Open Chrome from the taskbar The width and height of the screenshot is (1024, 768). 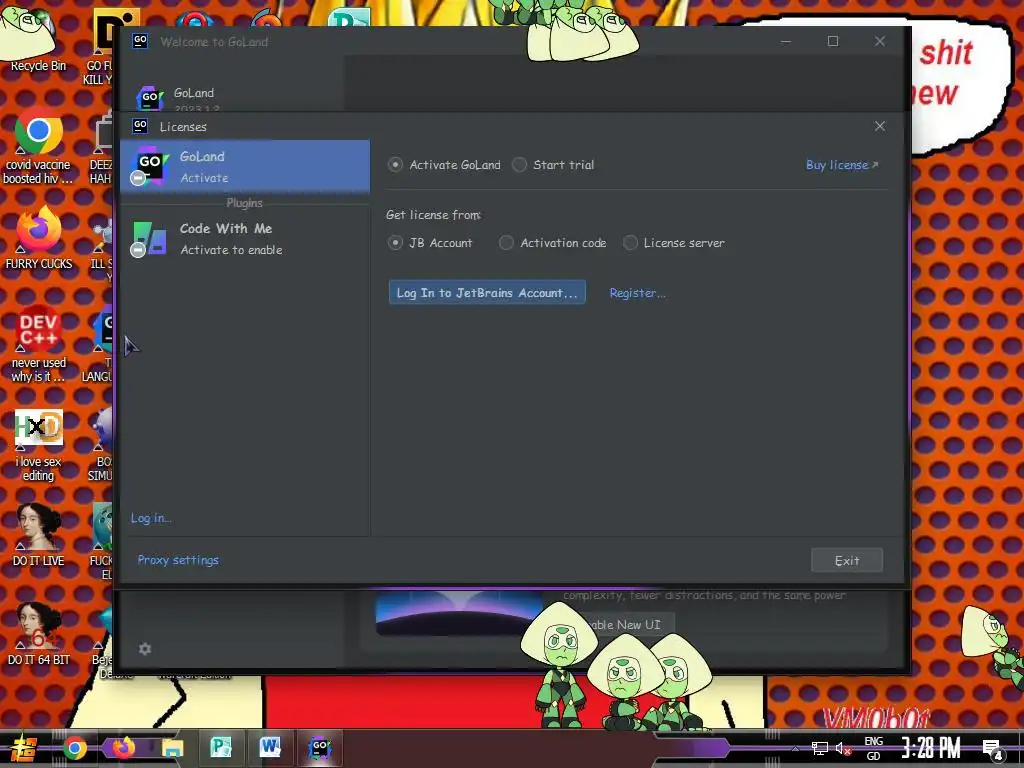[x=74, y=748]
